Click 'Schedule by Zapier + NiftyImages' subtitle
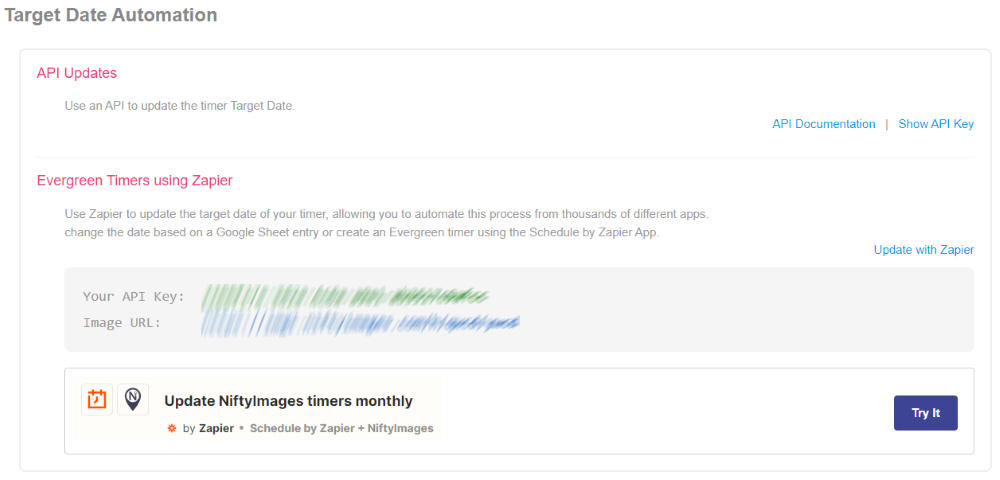1000x480 pixels. click(341, 428)
